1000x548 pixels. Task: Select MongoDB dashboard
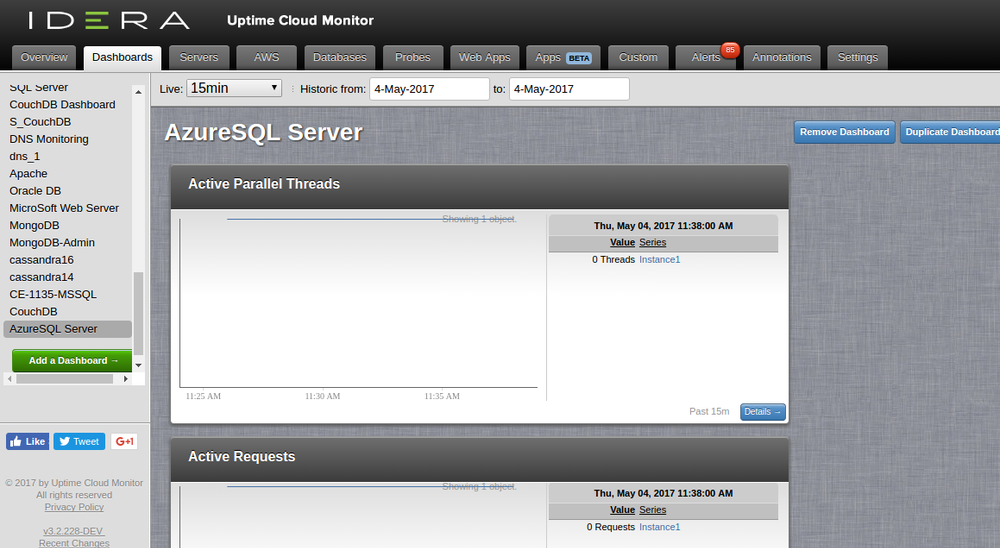point(34,225)
